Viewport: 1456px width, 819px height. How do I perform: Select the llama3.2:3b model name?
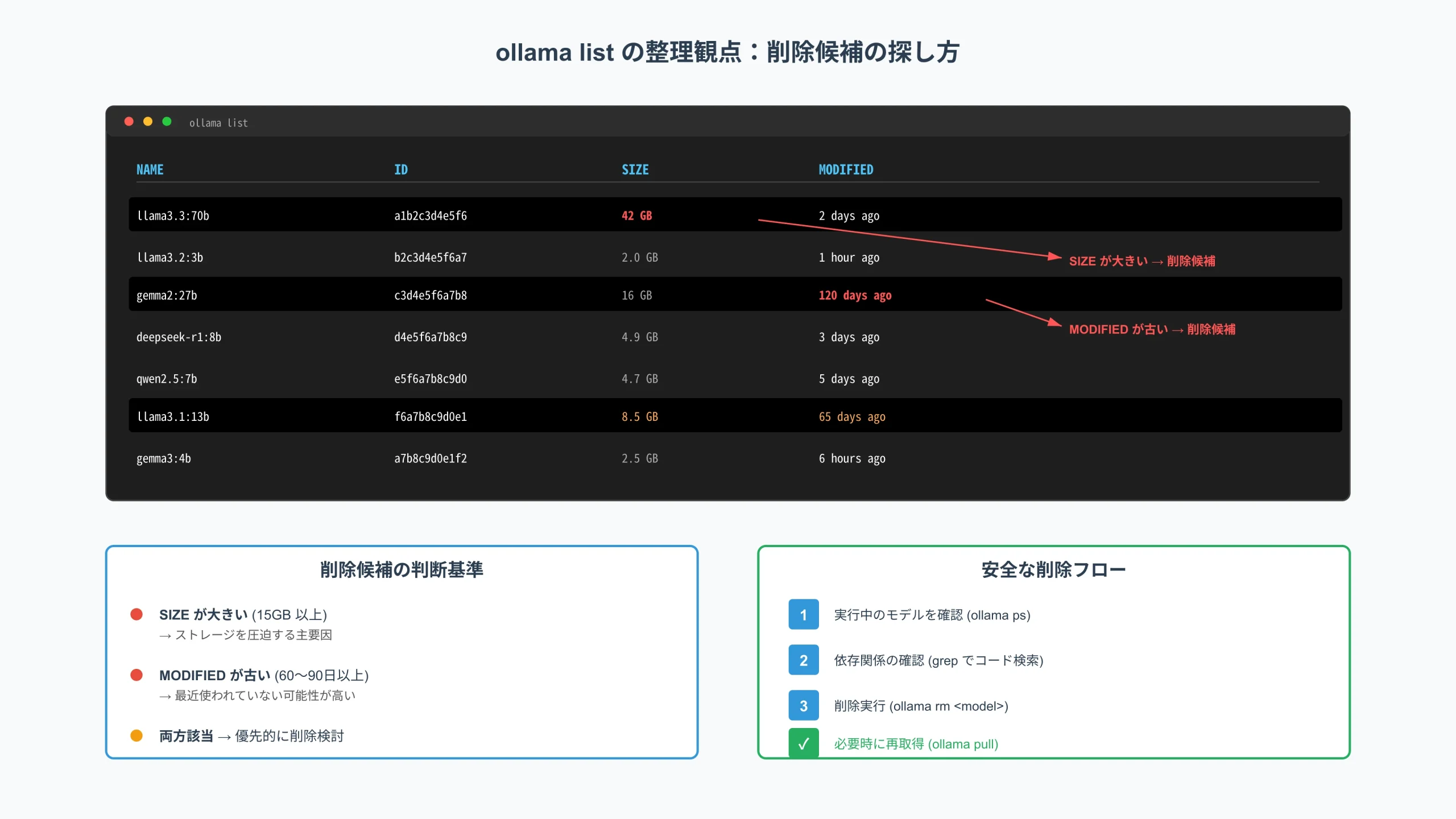click(x=170, y=257)
